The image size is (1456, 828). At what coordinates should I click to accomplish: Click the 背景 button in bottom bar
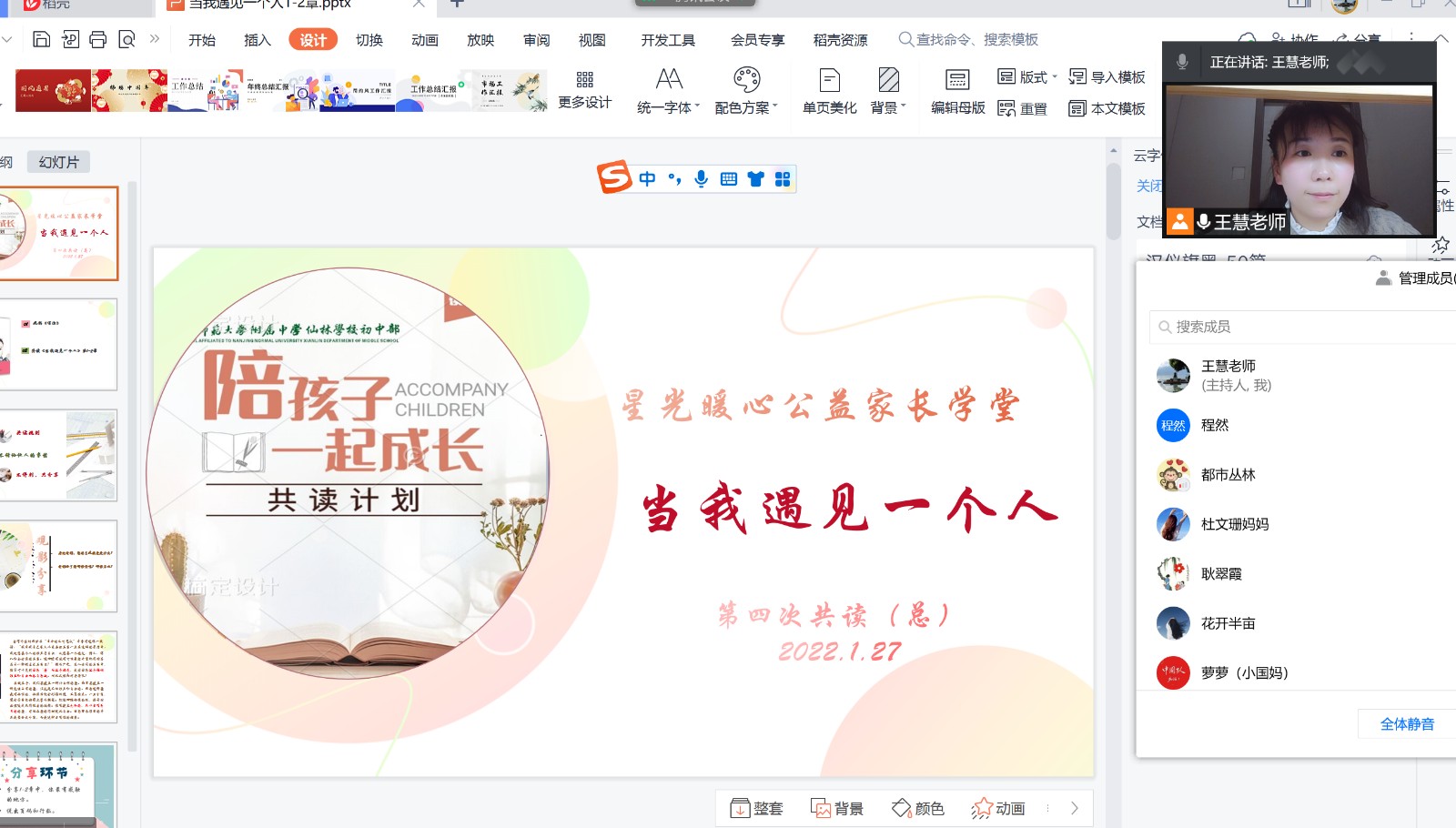(x=837, y=808)
